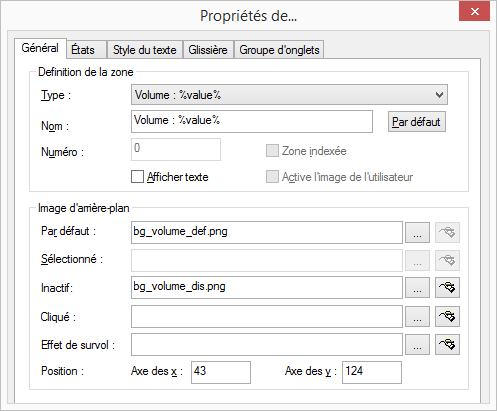Browse for Inactif background image file
This screenshot has height=411, width=497.
[x=417, y=288]
